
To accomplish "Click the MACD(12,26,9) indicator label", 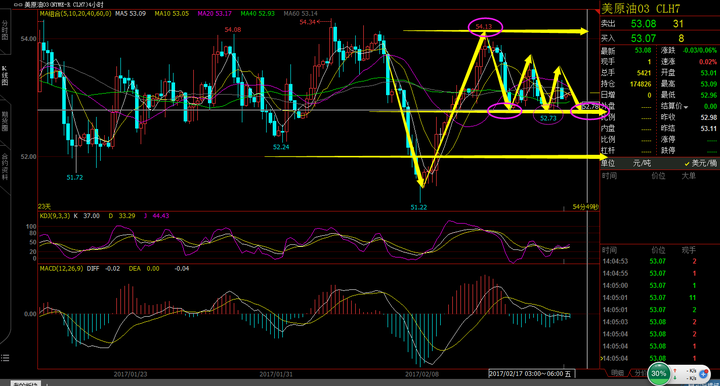I will click(x=61, y=269).
